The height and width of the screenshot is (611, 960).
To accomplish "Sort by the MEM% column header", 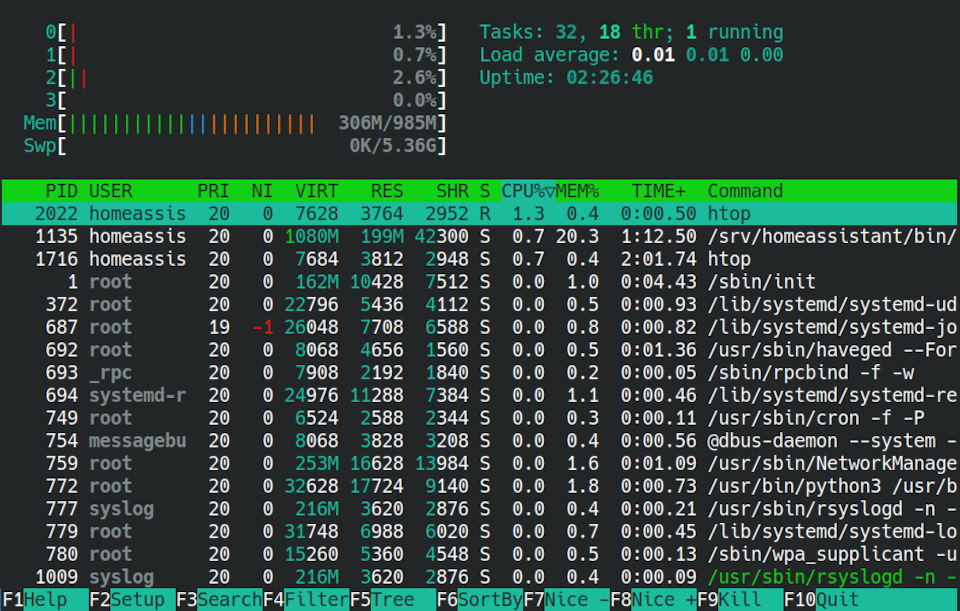I will (577, 191).
